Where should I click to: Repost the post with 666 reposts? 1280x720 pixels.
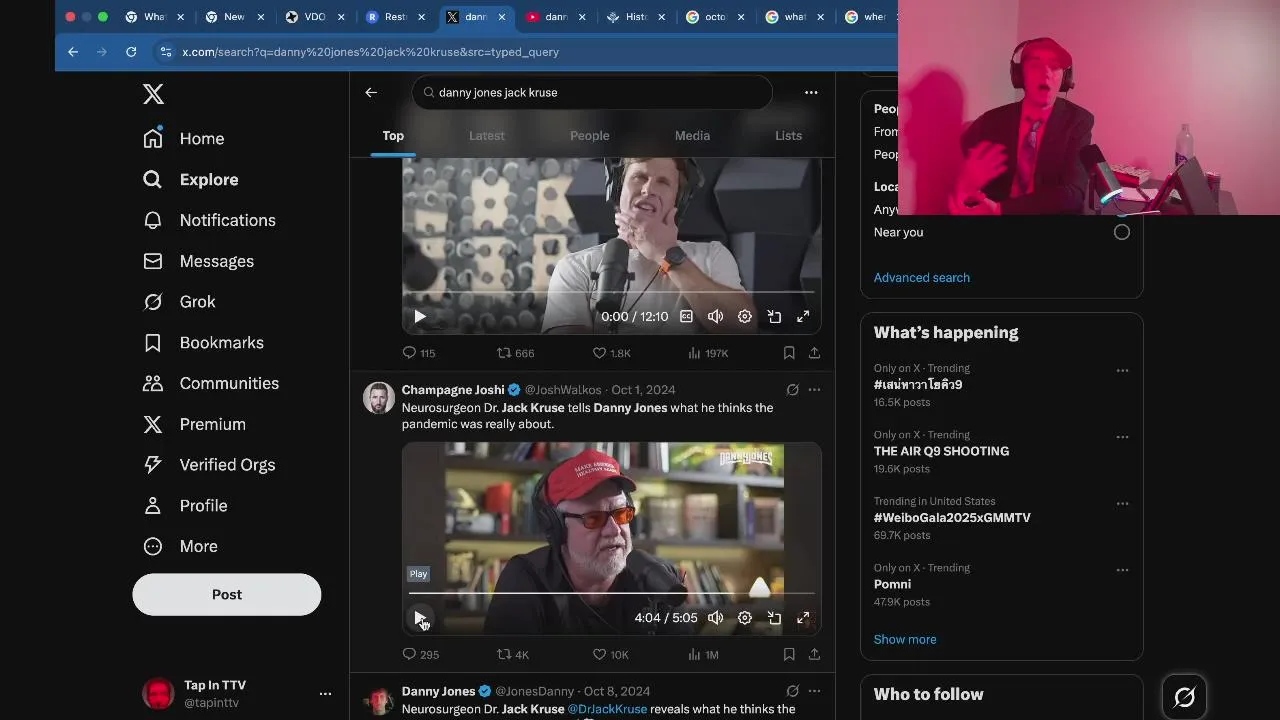[x=515, y=353]
